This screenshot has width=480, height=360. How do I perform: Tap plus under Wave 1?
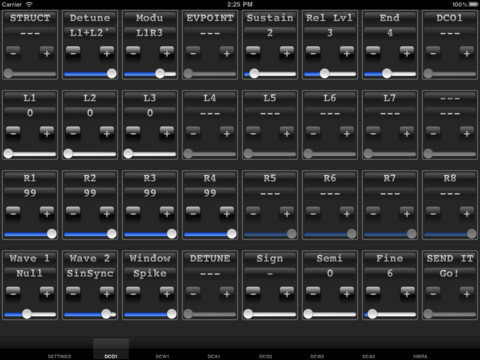(x=47, y=293)
